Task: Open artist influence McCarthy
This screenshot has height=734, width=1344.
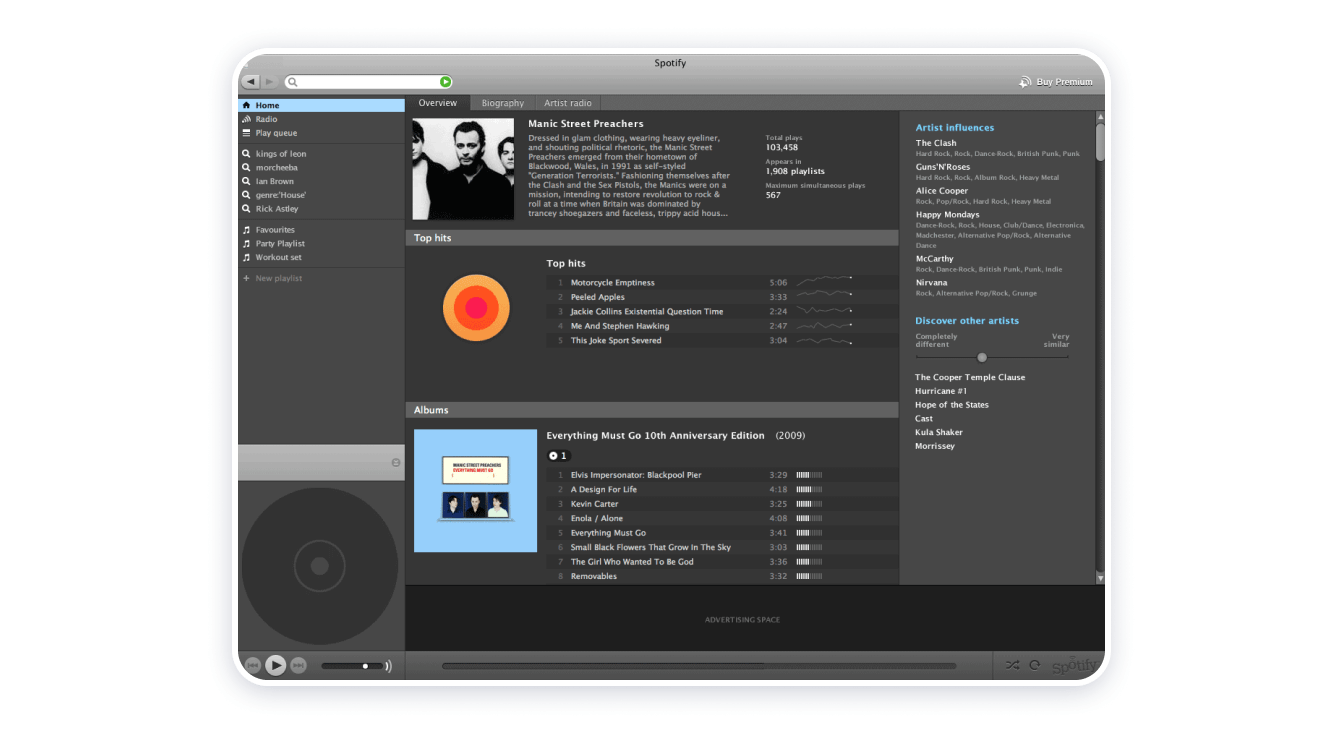Action: point(935,259)
